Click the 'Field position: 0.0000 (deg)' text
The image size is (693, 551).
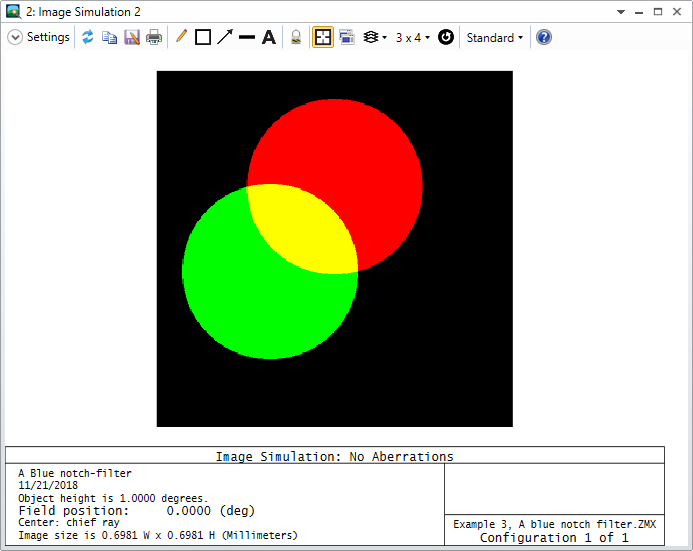coord(137,511)
